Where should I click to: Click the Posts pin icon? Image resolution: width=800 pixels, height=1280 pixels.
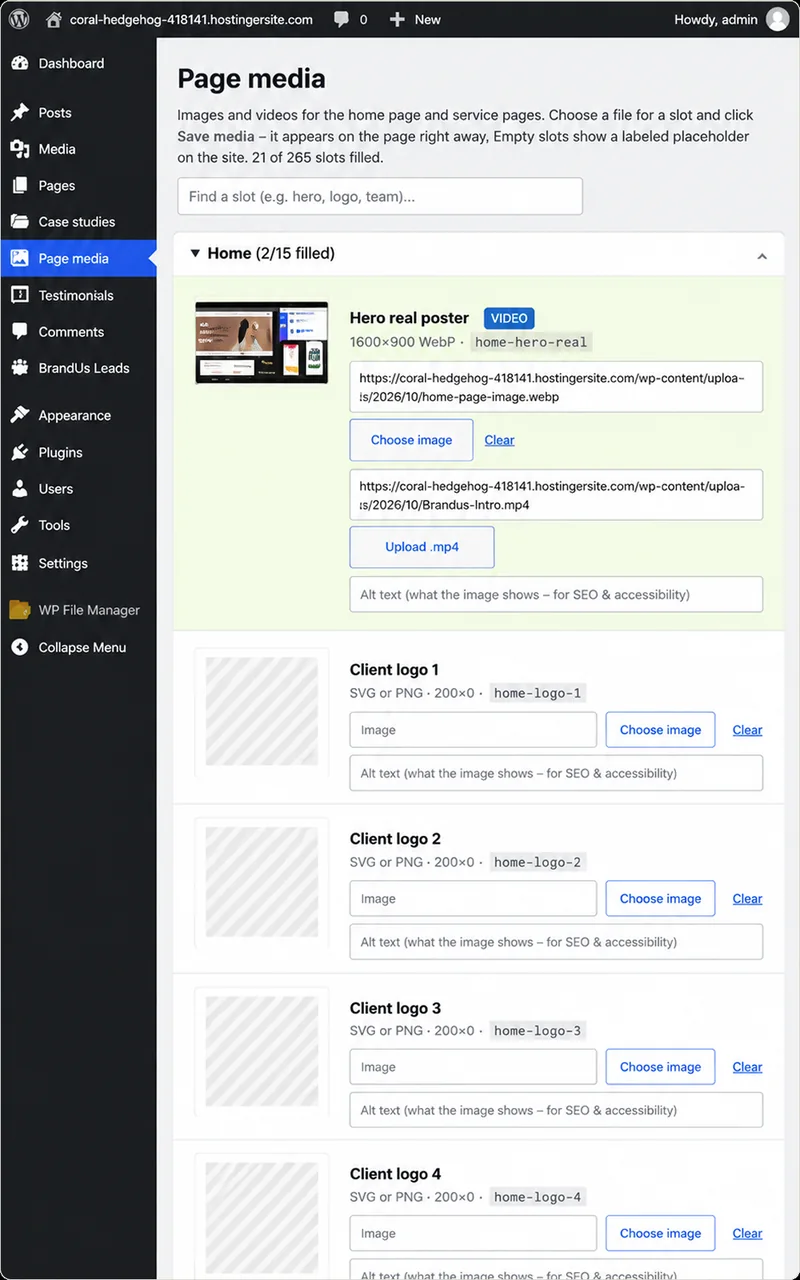click(x=20, y=113)
